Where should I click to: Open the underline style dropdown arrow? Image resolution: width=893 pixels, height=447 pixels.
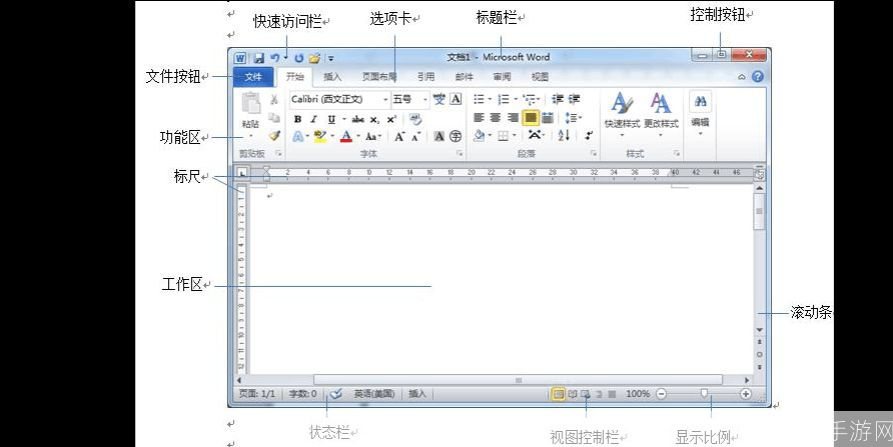tap(344, 120)
